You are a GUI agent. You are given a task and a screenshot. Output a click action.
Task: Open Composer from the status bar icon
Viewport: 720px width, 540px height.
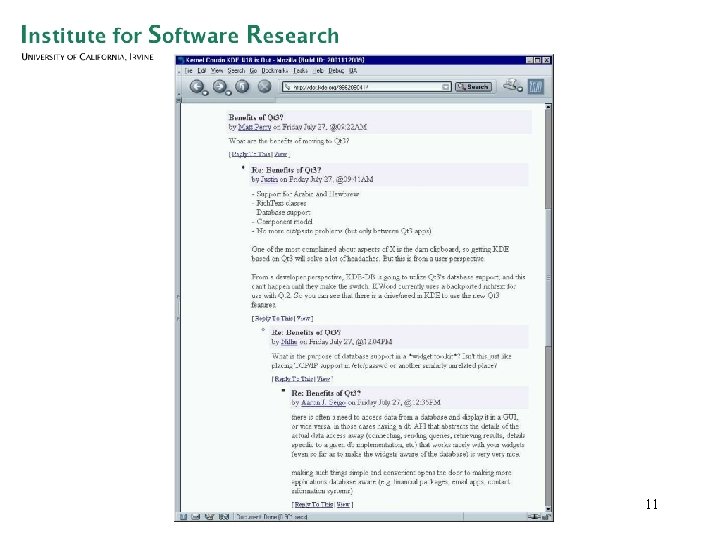209,517
